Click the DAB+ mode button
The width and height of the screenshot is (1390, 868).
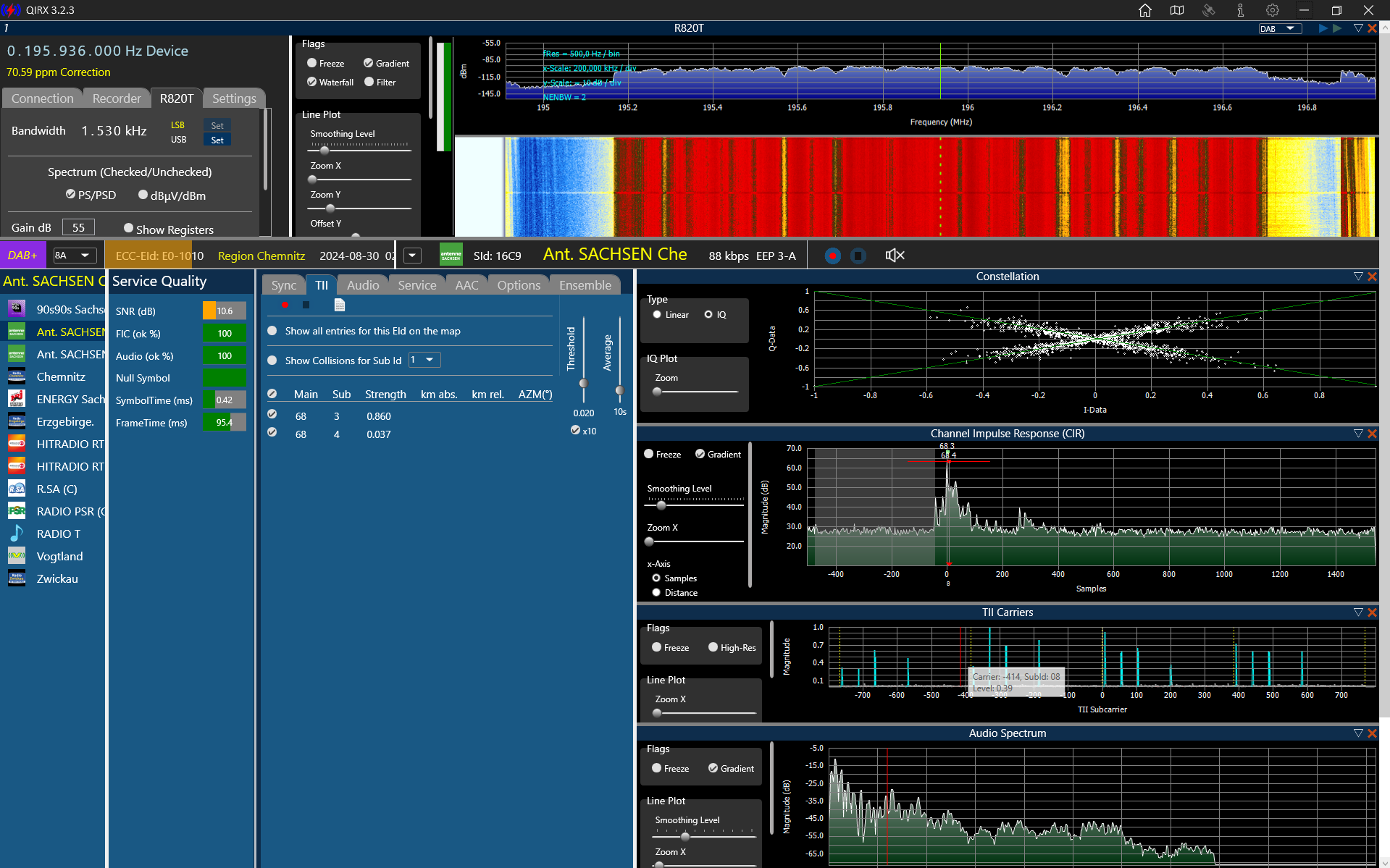(x=22, y=256)
